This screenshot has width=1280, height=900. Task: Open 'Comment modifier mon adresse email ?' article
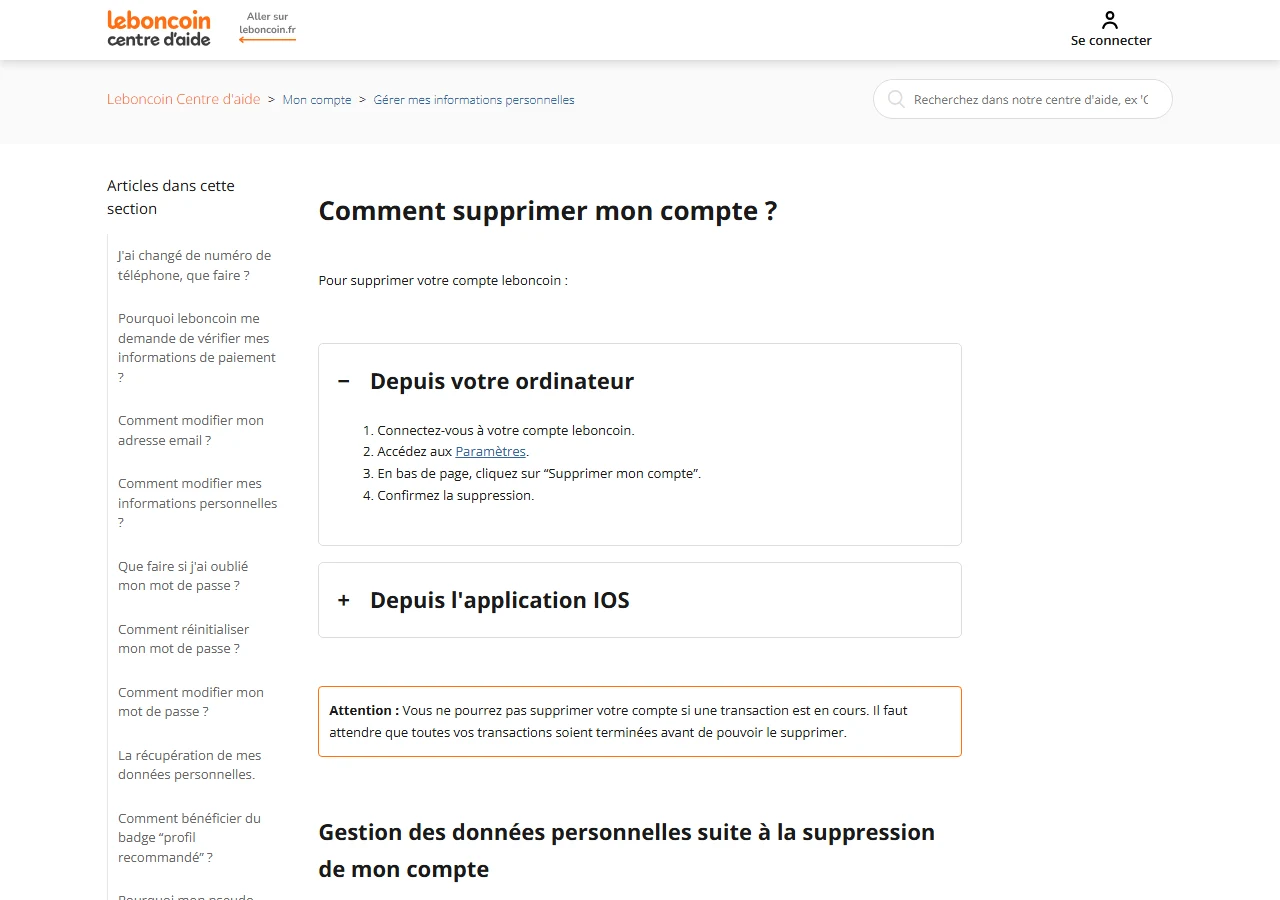coord(191,430)
